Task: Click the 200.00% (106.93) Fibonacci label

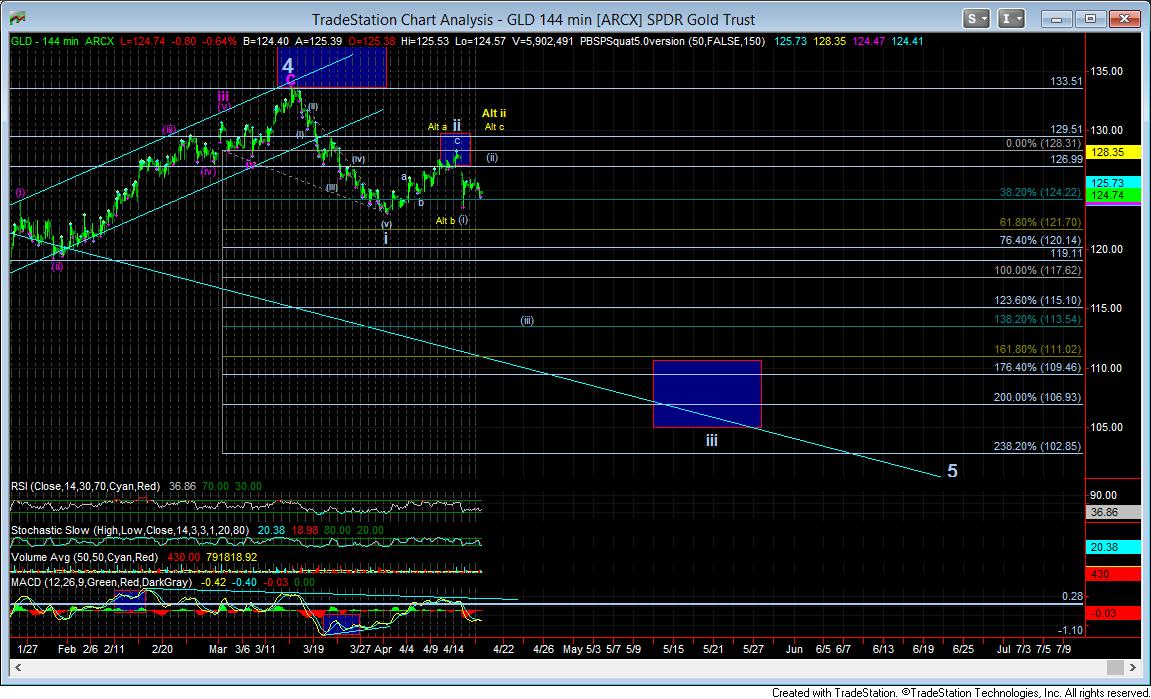Action: [x=1037, y=397]
